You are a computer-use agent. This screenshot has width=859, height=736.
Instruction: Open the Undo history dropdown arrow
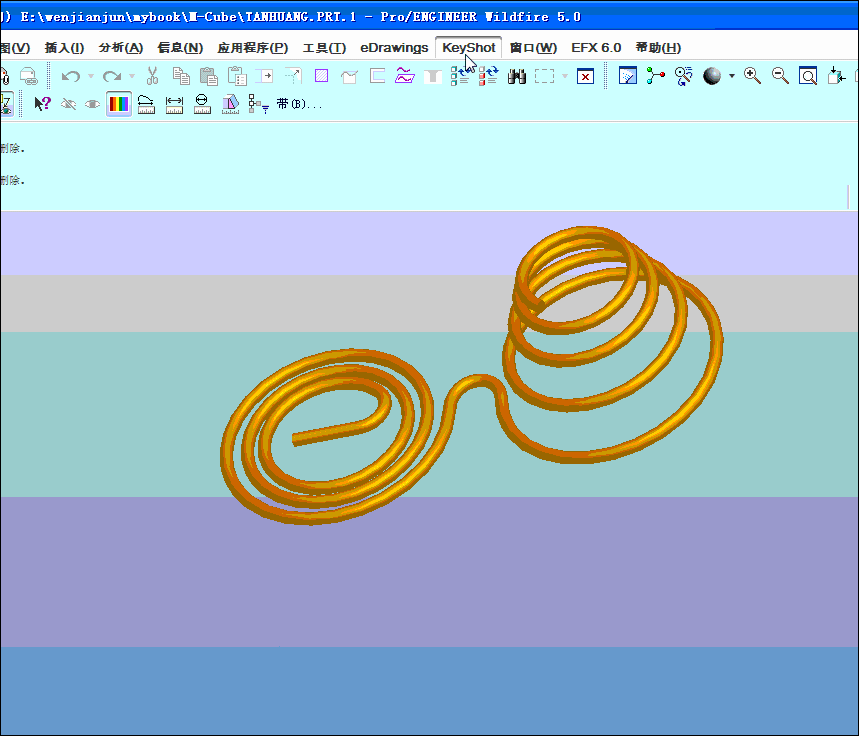point(91,76)
